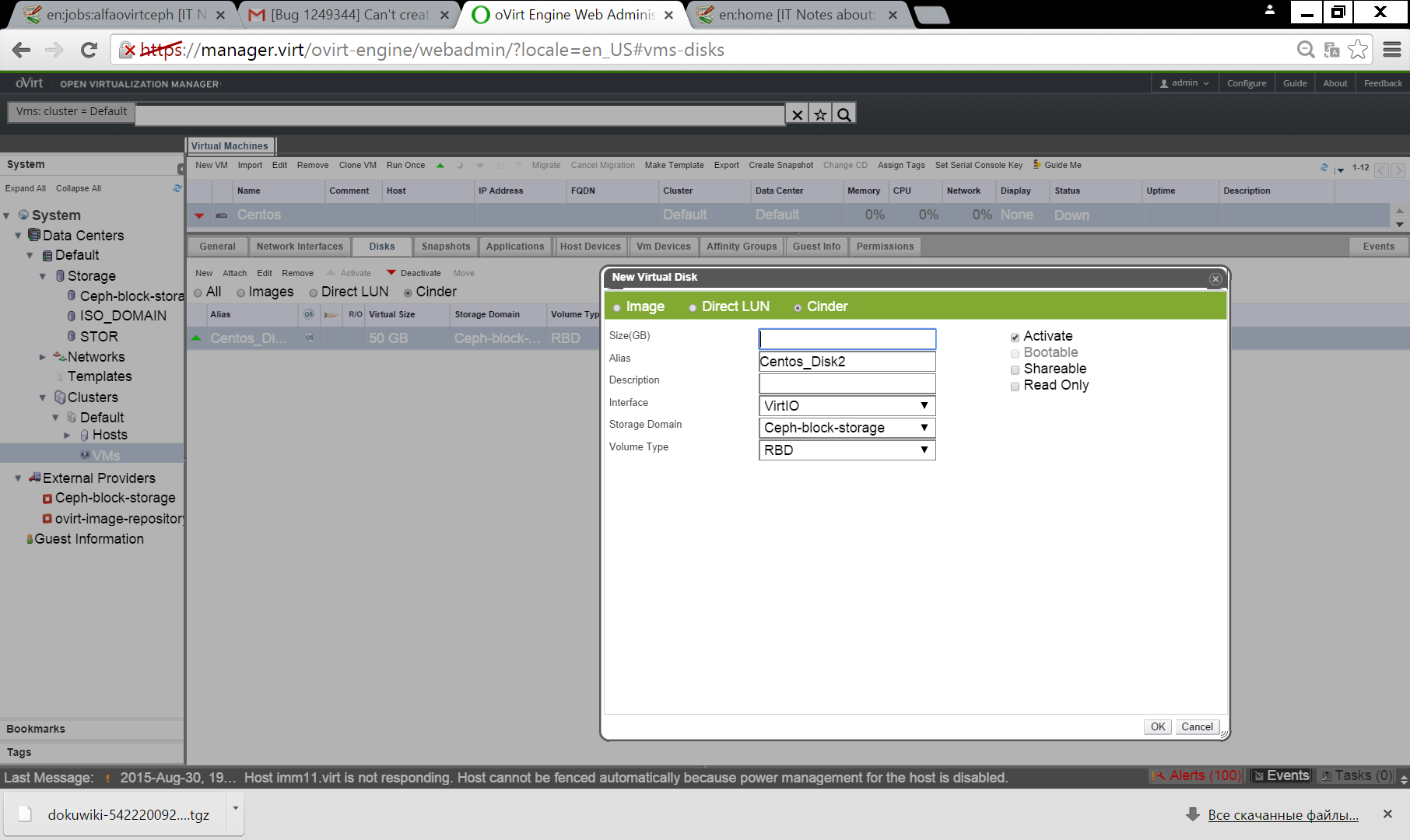
Task: Go back in browser history
Action: [22, 50]
